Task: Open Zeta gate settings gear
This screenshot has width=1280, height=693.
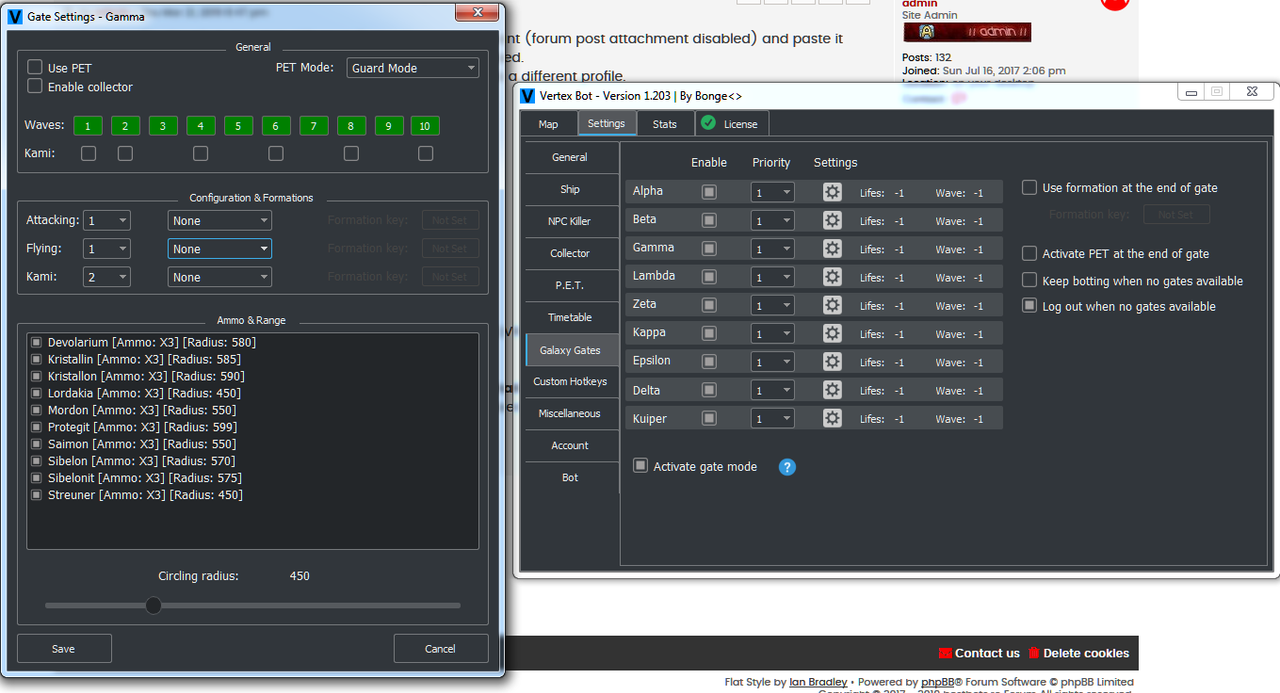Action: [x=832, y=305]
